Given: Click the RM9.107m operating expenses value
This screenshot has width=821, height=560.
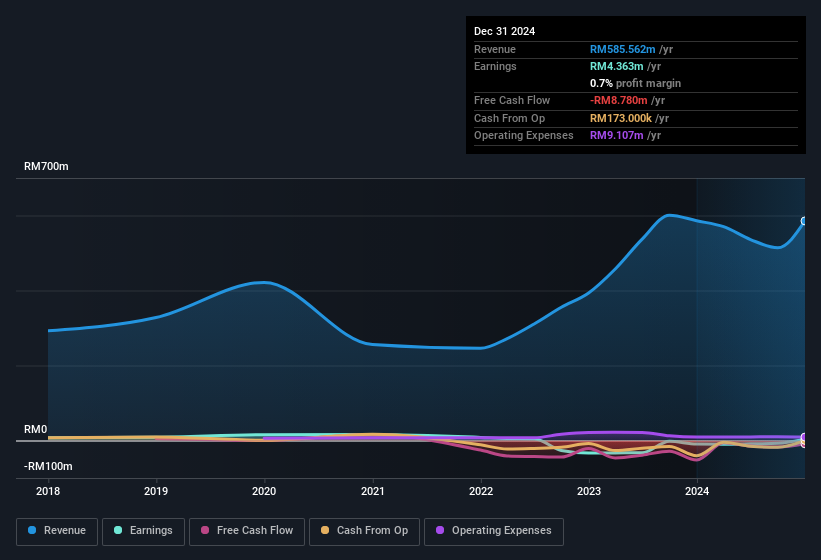Looking at the screenshot, I should tap(616, 135).
